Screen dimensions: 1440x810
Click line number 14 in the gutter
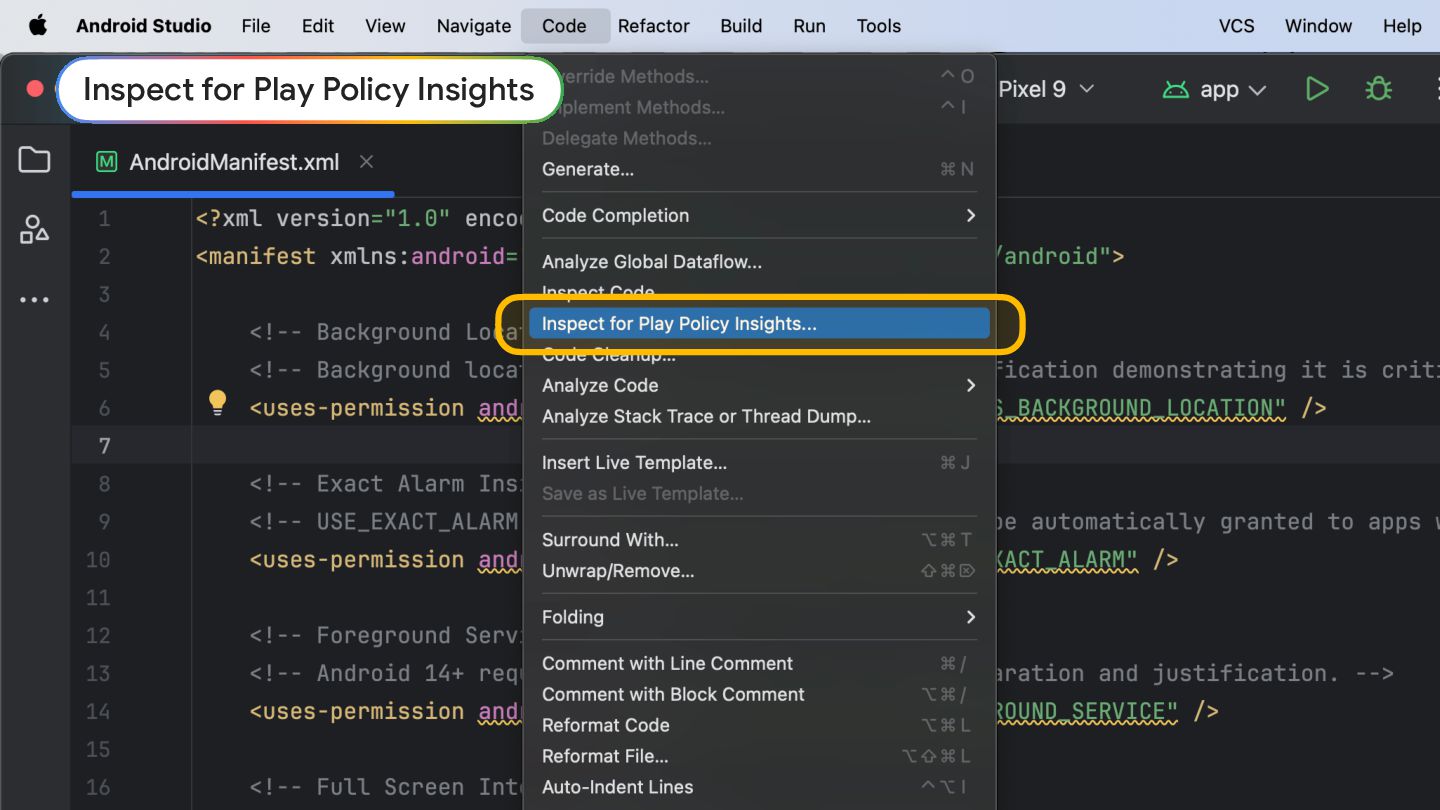coord(98,712)
